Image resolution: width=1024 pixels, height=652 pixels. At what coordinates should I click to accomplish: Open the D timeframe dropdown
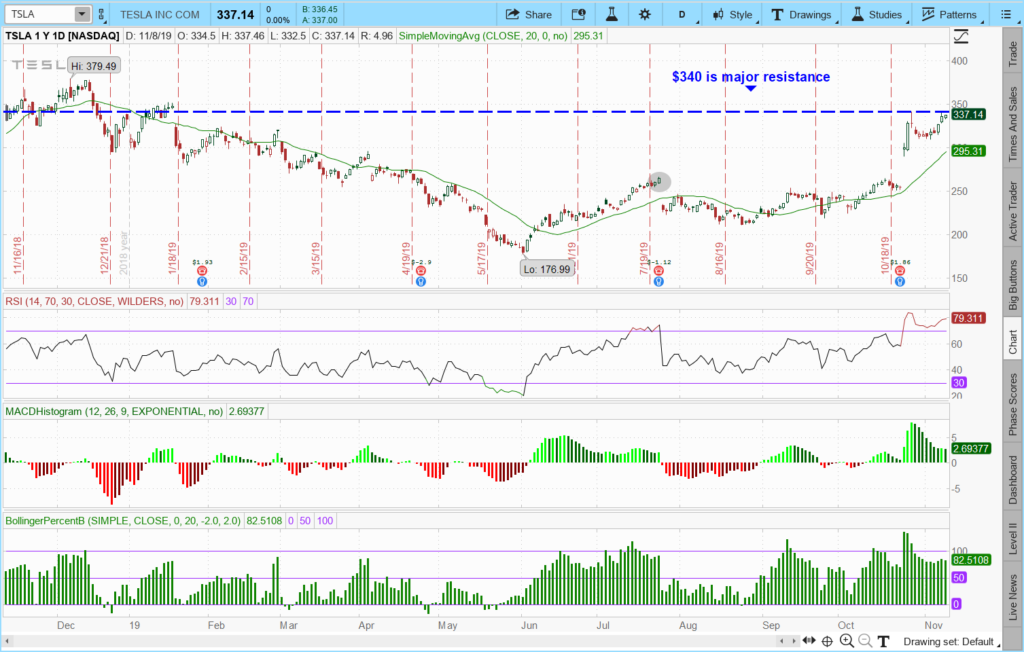[683, 14]
